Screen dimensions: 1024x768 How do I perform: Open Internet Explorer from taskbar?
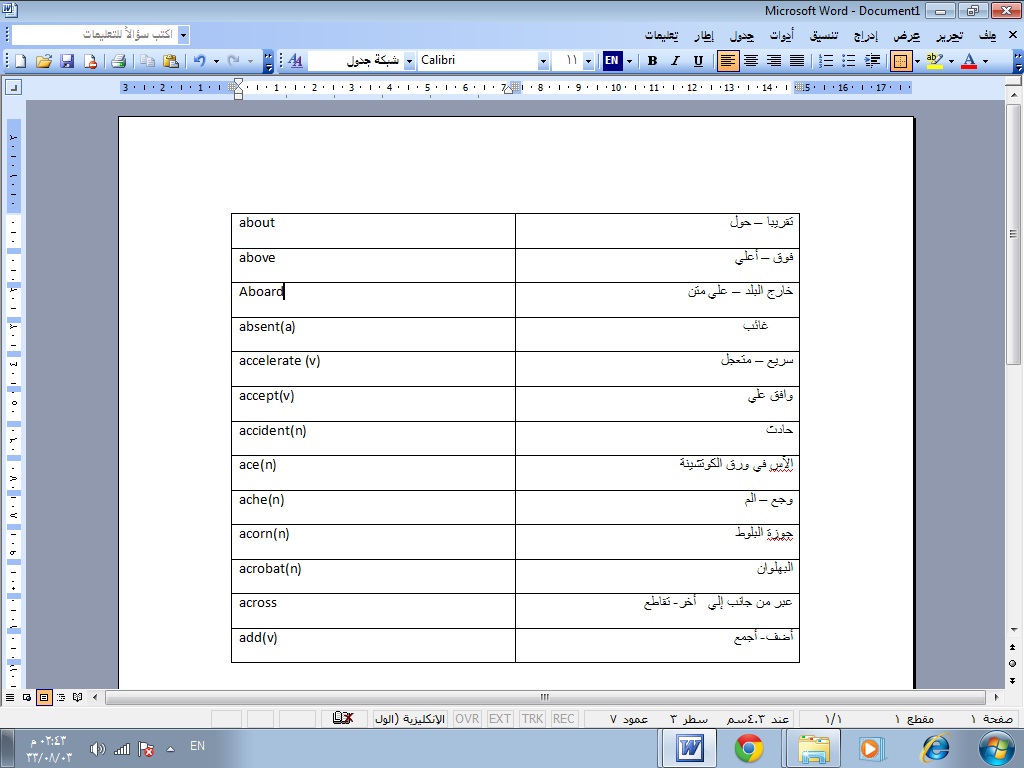point(935,748)
